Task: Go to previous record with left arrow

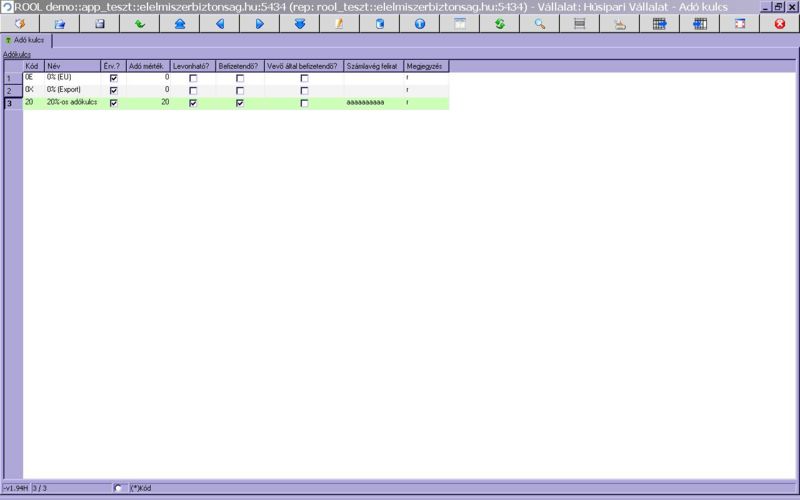Action: click(219, 23)
